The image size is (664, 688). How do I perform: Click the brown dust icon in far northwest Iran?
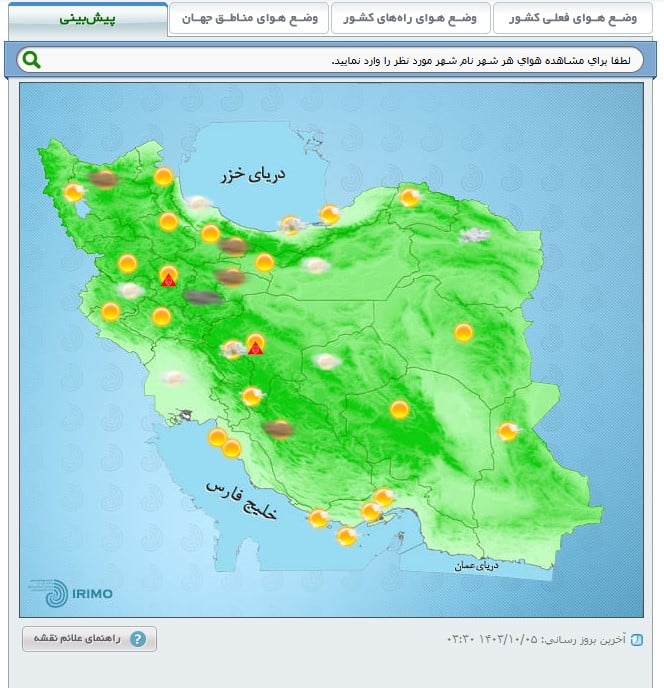(104, 179)
